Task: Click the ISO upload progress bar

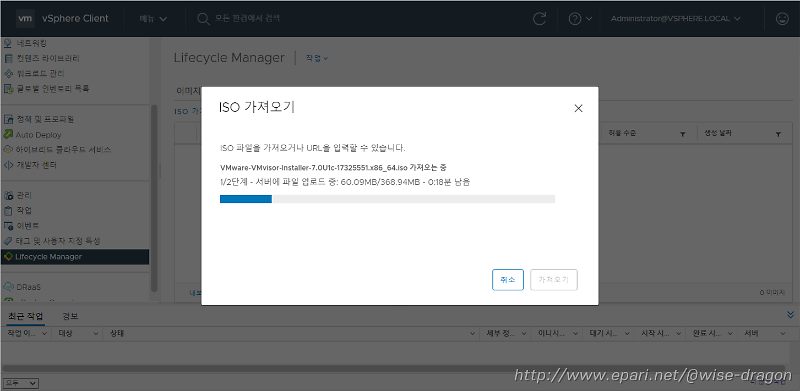Action: [x=387, y=199]
